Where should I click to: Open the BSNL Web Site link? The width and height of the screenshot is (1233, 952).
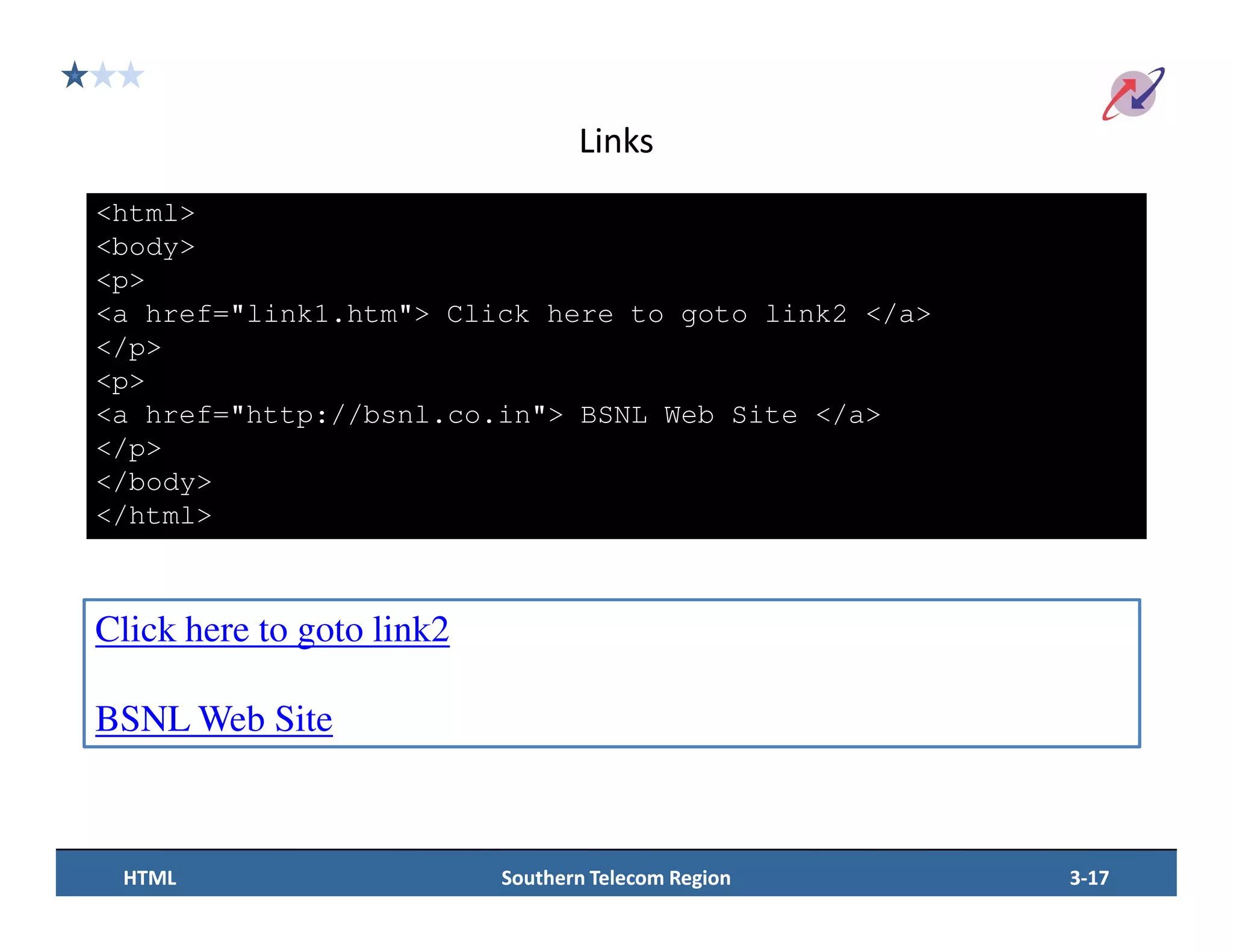(x=214, y=719)
